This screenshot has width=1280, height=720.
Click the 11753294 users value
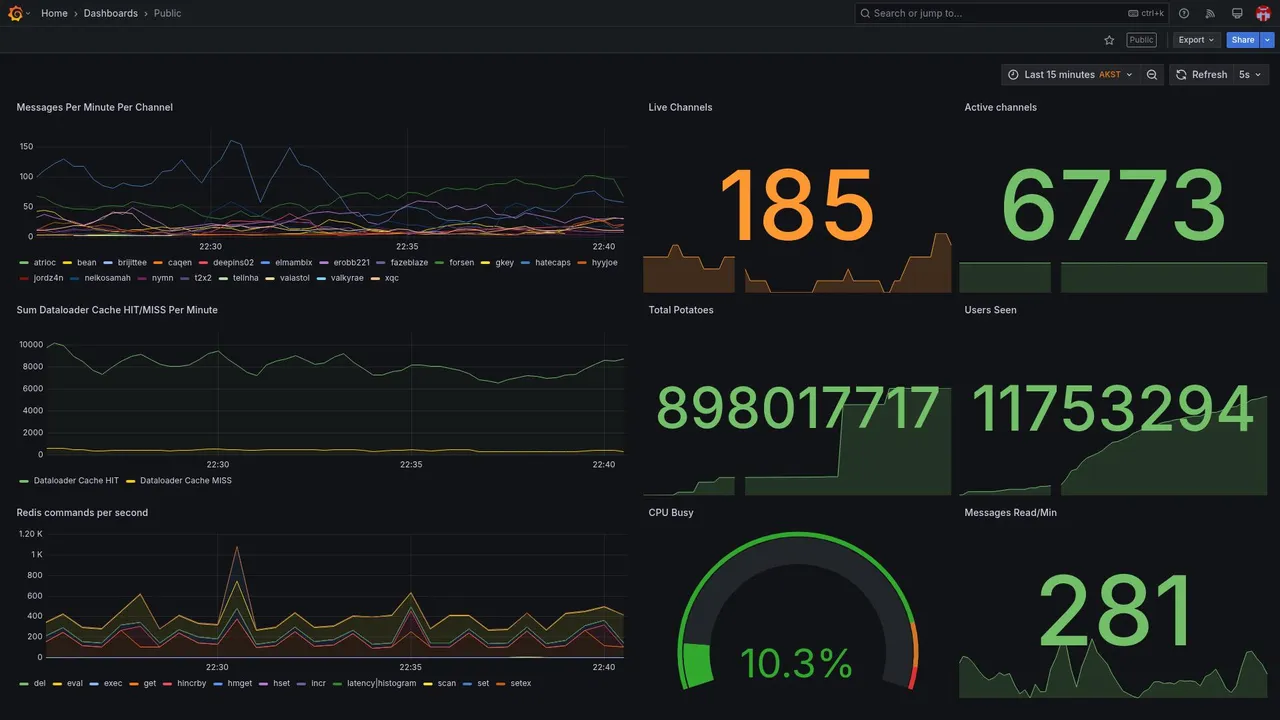click(x=1113, y=409)
